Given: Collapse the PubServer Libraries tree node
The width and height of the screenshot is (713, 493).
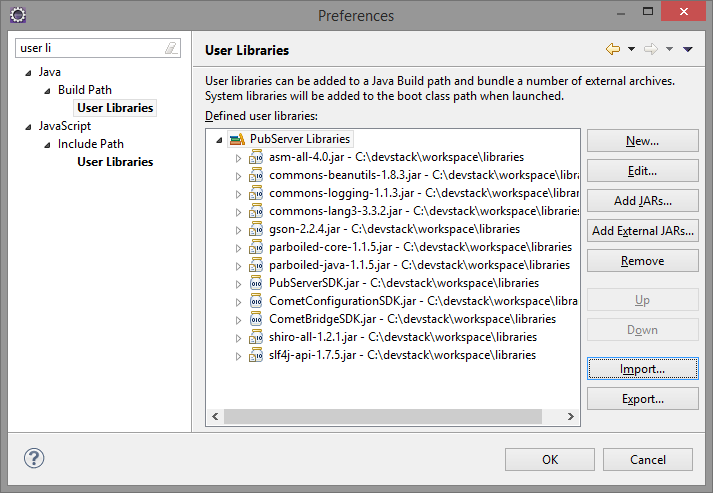Looking at the screenshot, I should 219,140.
